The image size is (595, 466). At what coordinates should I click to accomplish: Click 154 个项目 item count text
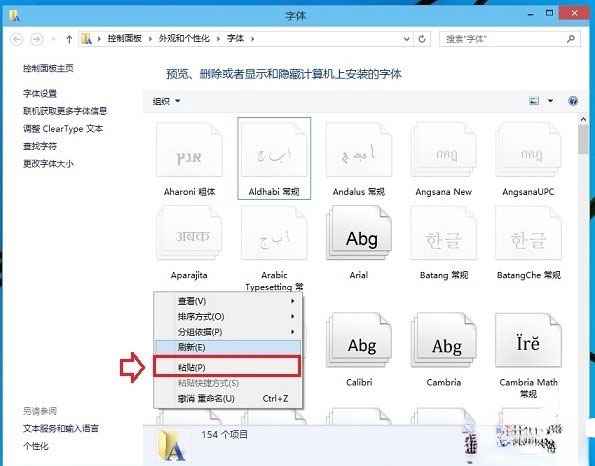point(224,434)
